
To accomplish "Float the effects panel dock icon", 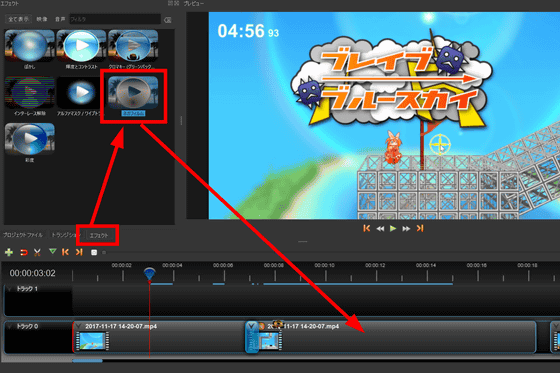I will pyautogui.click(x=170, y=3).
